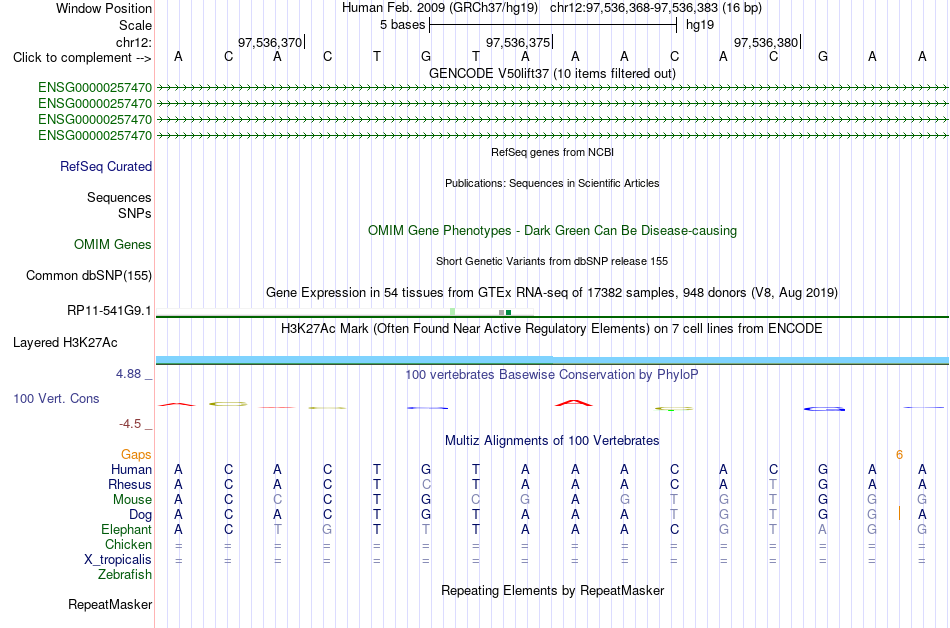The height and width of the screenshot is (628, 950).
Task: Click the tall red conservation peak mid-track
Action: pyautogui.click(x=574, y=403)
